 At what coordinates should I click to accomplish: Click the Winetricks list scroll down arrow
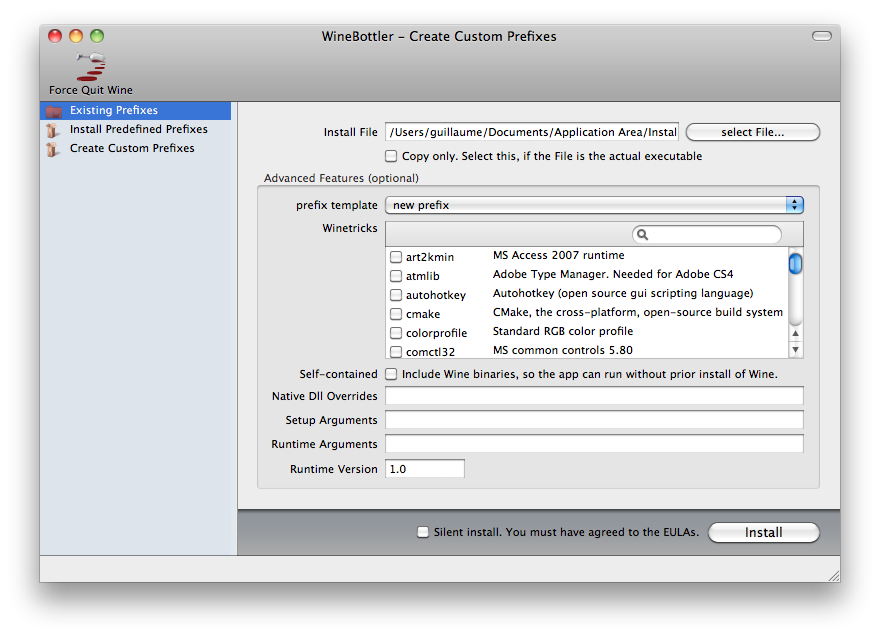click(795, 350)
